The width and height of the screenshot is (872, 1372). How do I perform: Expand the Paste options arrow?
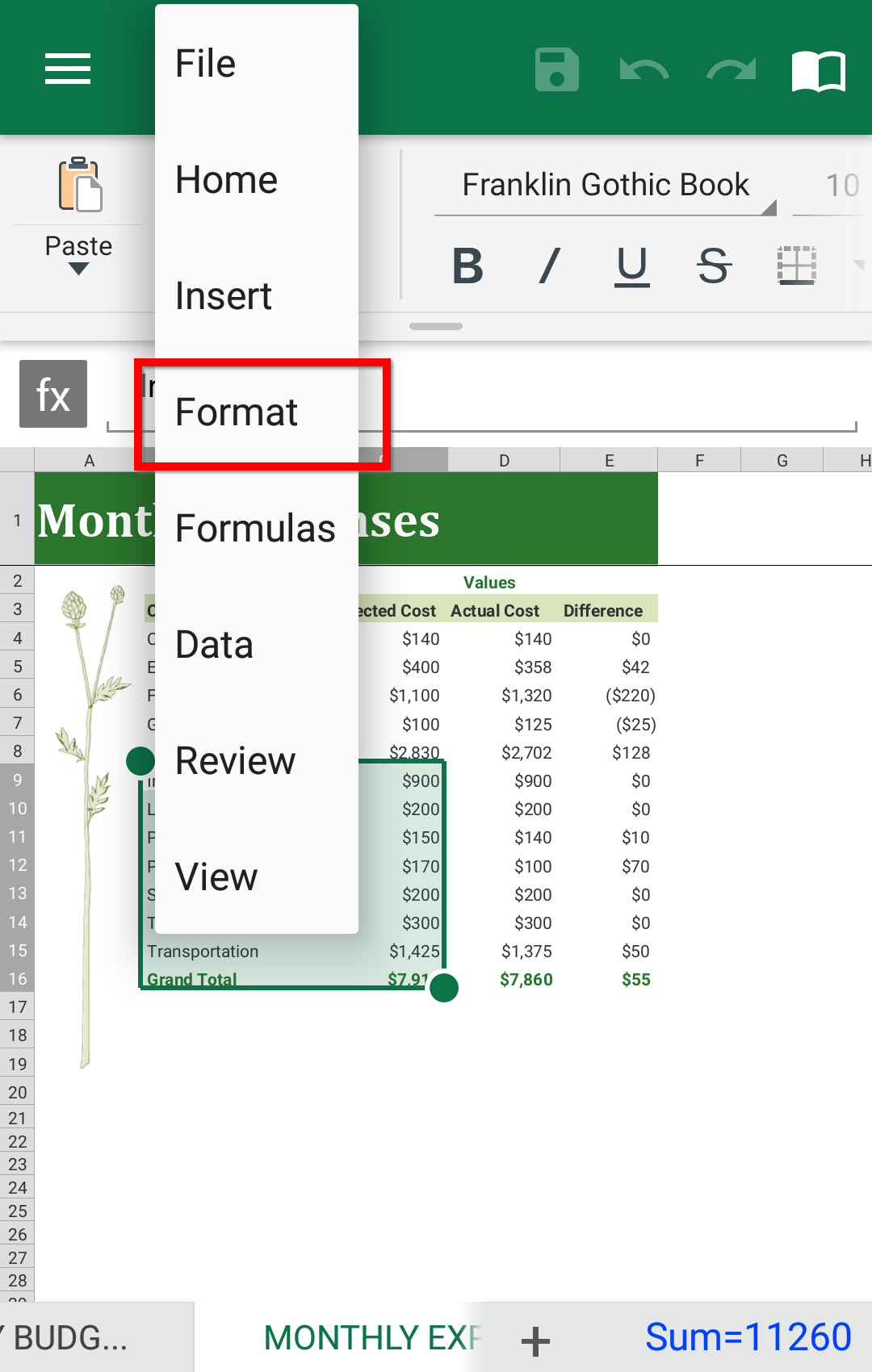coord(78,269)
